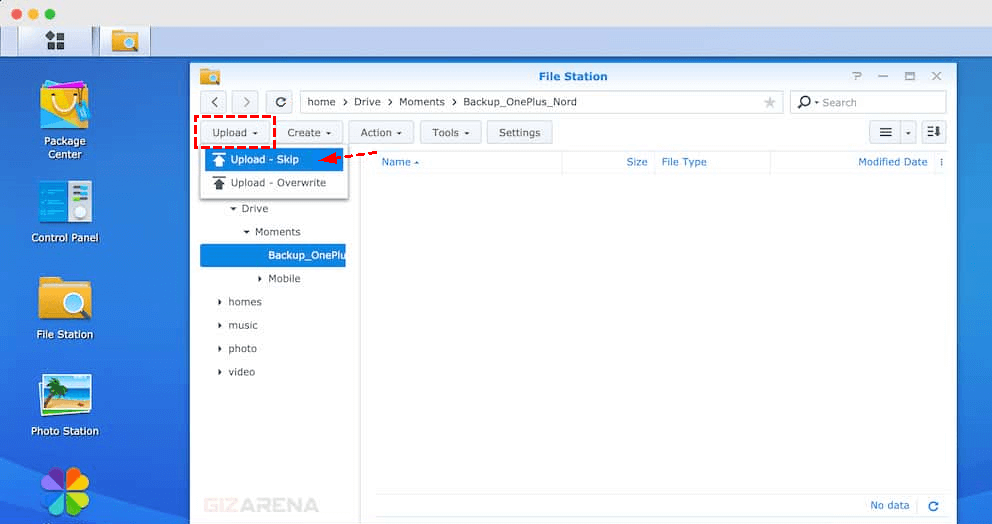The image size is (992, 524).
Task: Collapse the Drive tree node
Action: (x=233, y=209)
